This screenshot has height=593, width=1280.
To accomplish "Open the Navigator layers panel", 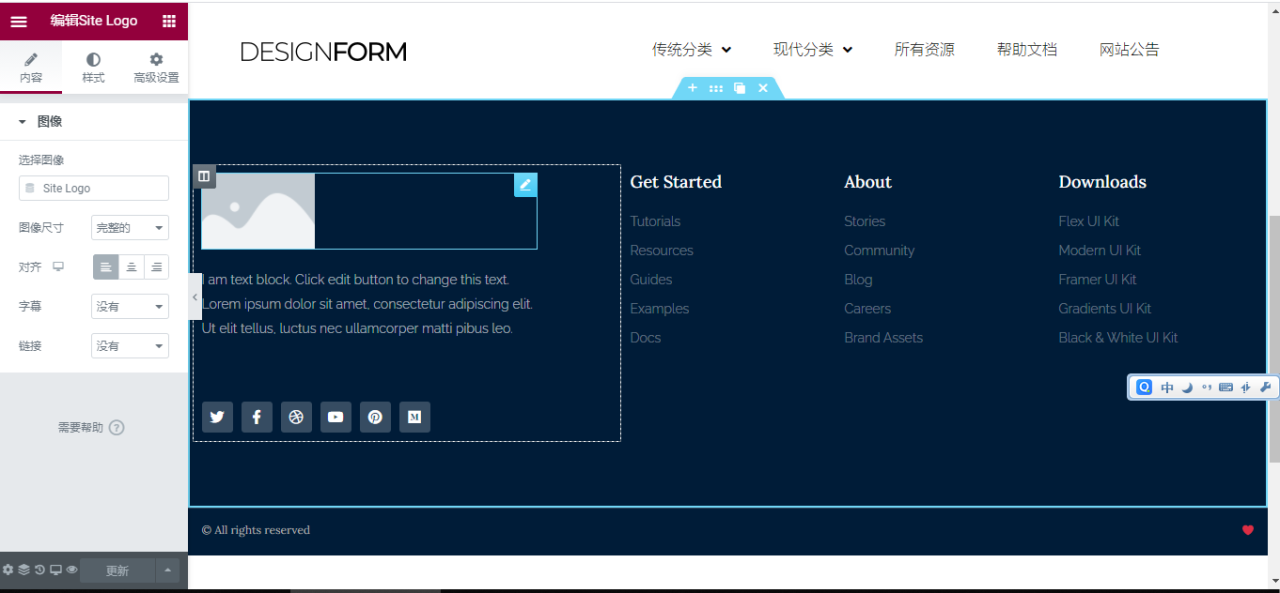I will [22, 569].
